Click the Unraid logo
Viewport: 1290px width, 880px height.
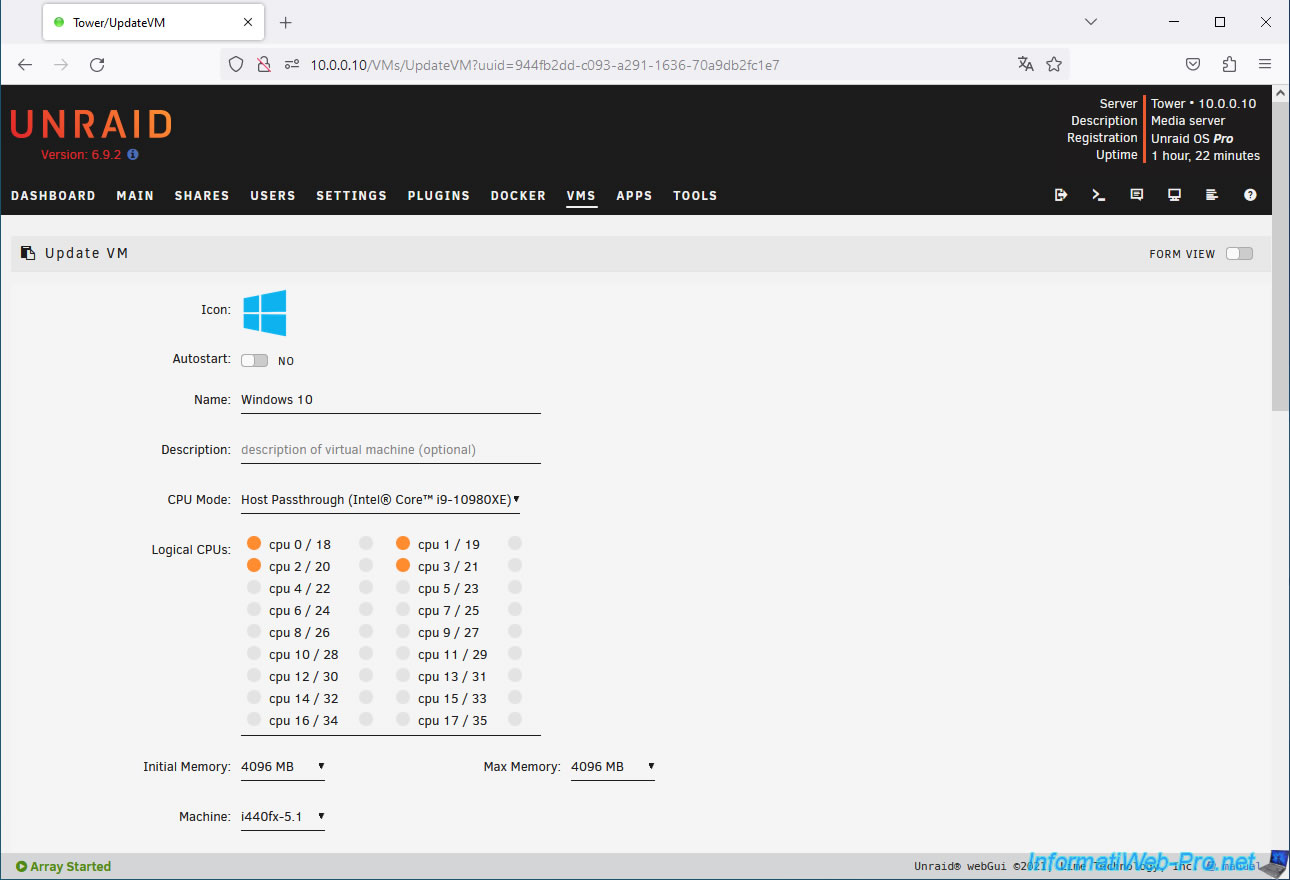click(x=91, y=124)
